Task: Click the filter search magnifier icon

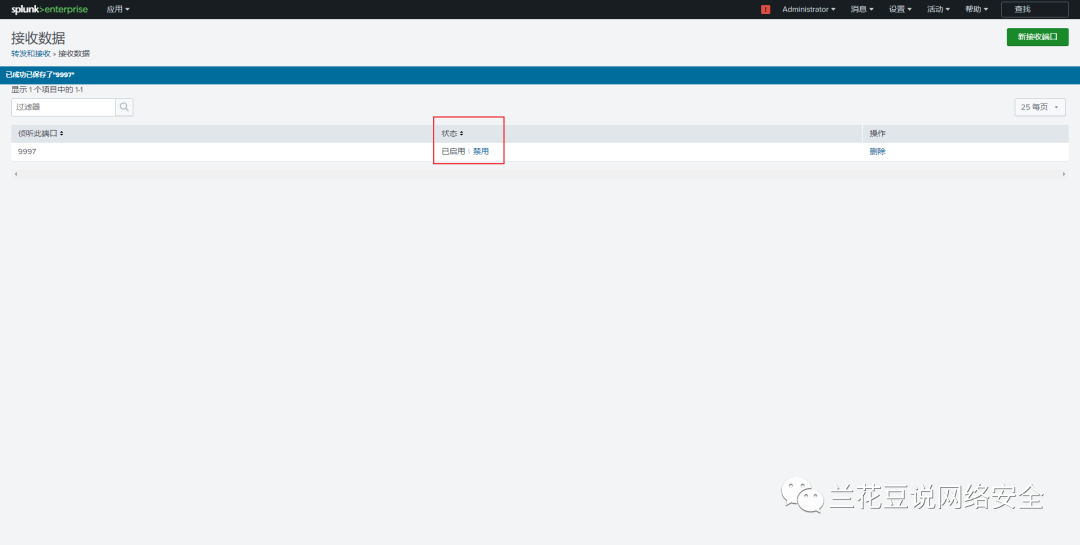Action: [124, 107]
